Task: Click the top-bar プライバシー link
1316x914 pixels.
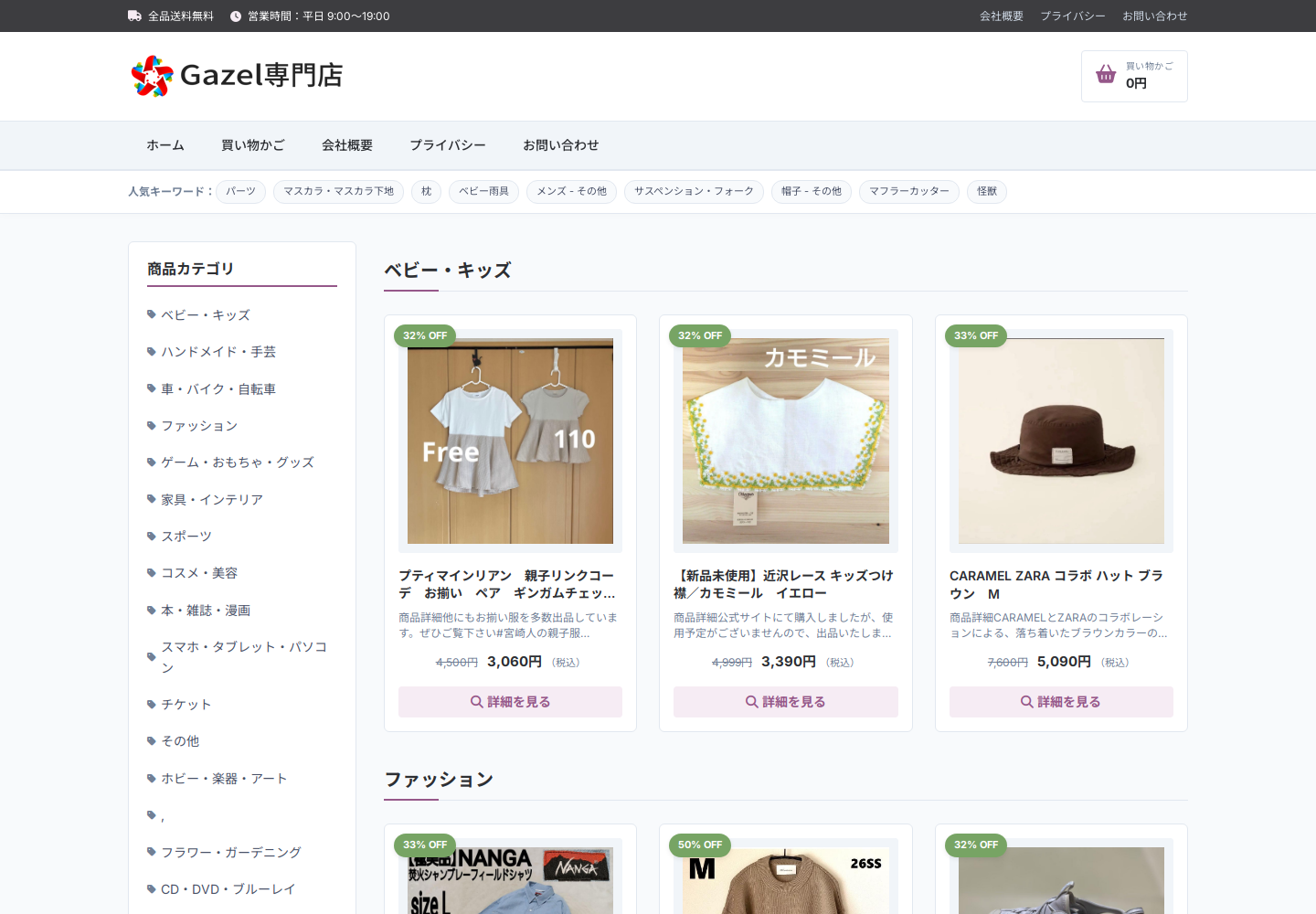Action: click(1073, 16)
